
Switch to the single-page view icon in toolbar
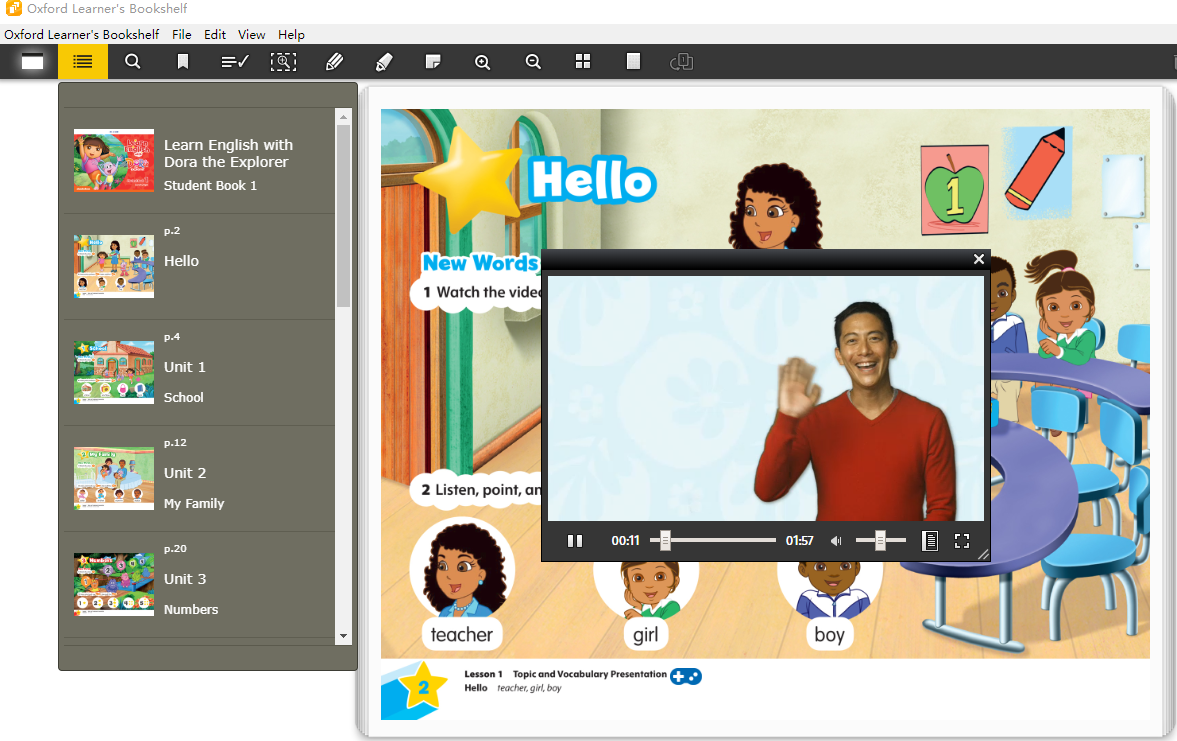coord(32,62)
